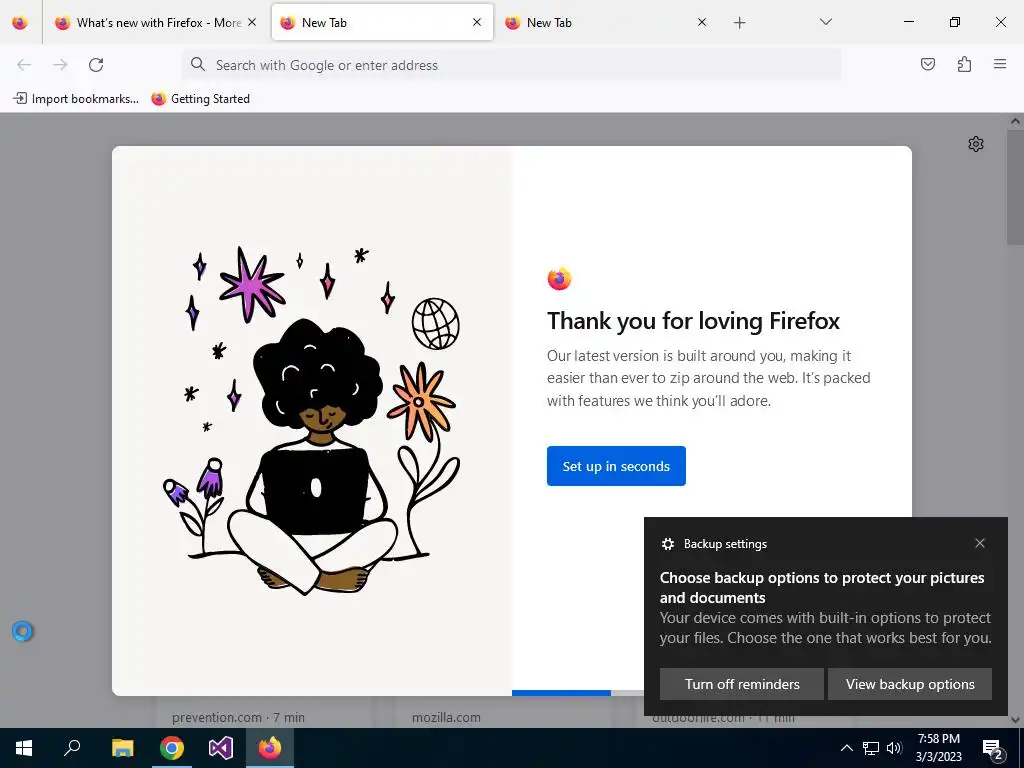Show hidden system tray icons
This screenshot has height=768, width=1024.
point(846,748)
